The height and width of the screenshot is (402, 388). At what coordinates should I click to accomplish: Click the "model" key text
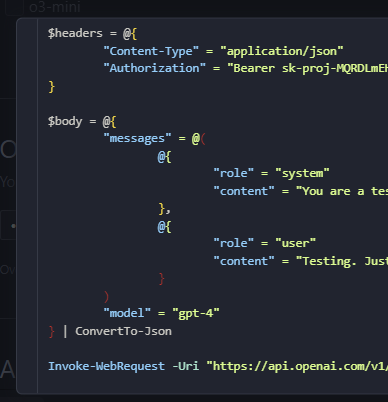pos(127,313)
